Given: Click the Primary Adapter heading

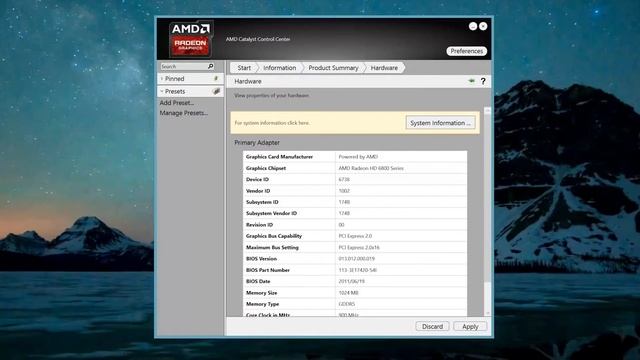Looking at the screenshot, I should click(257, 142).
